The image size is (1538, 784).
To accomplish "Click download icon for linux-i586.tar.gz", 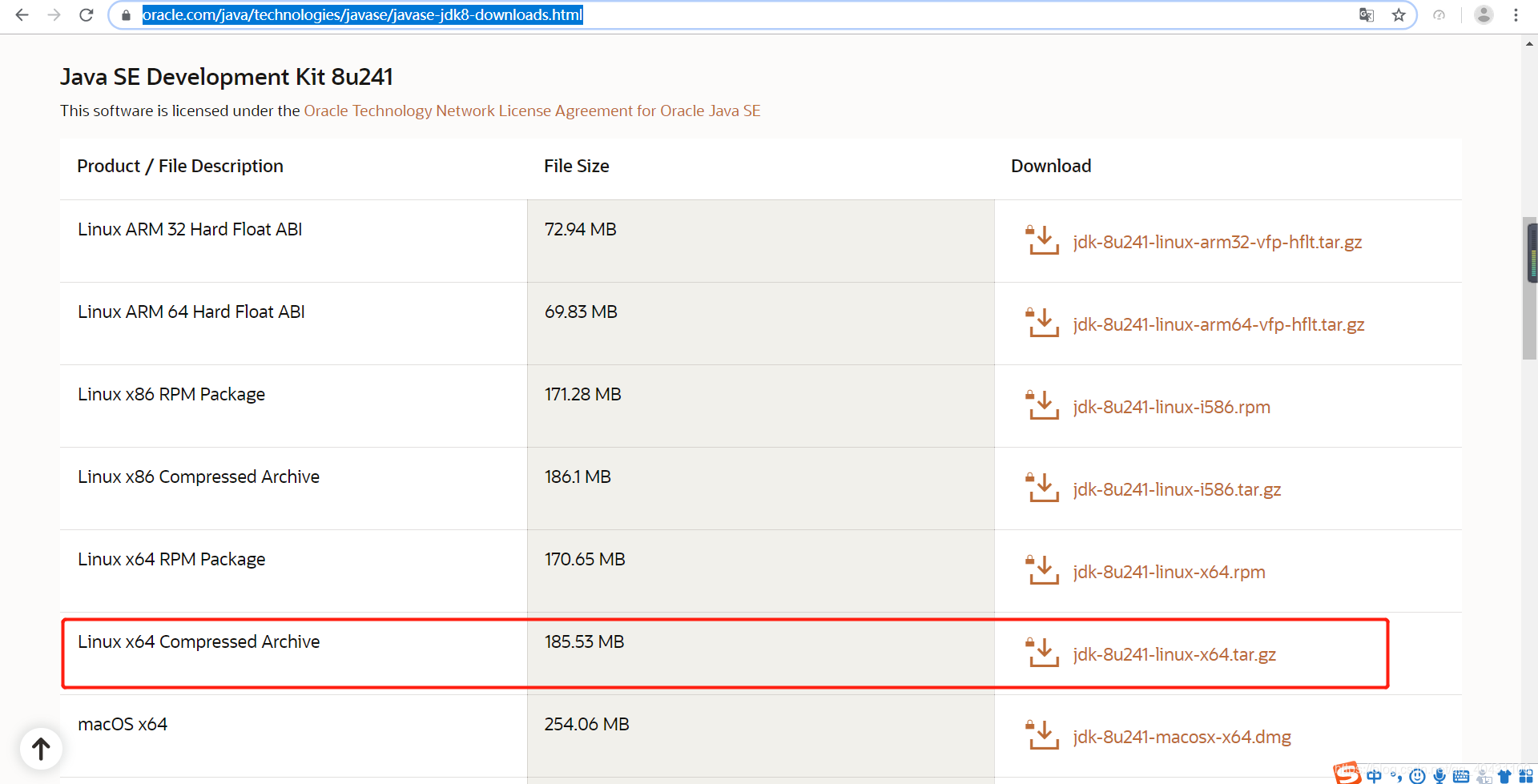I will tap(1042, 488).
